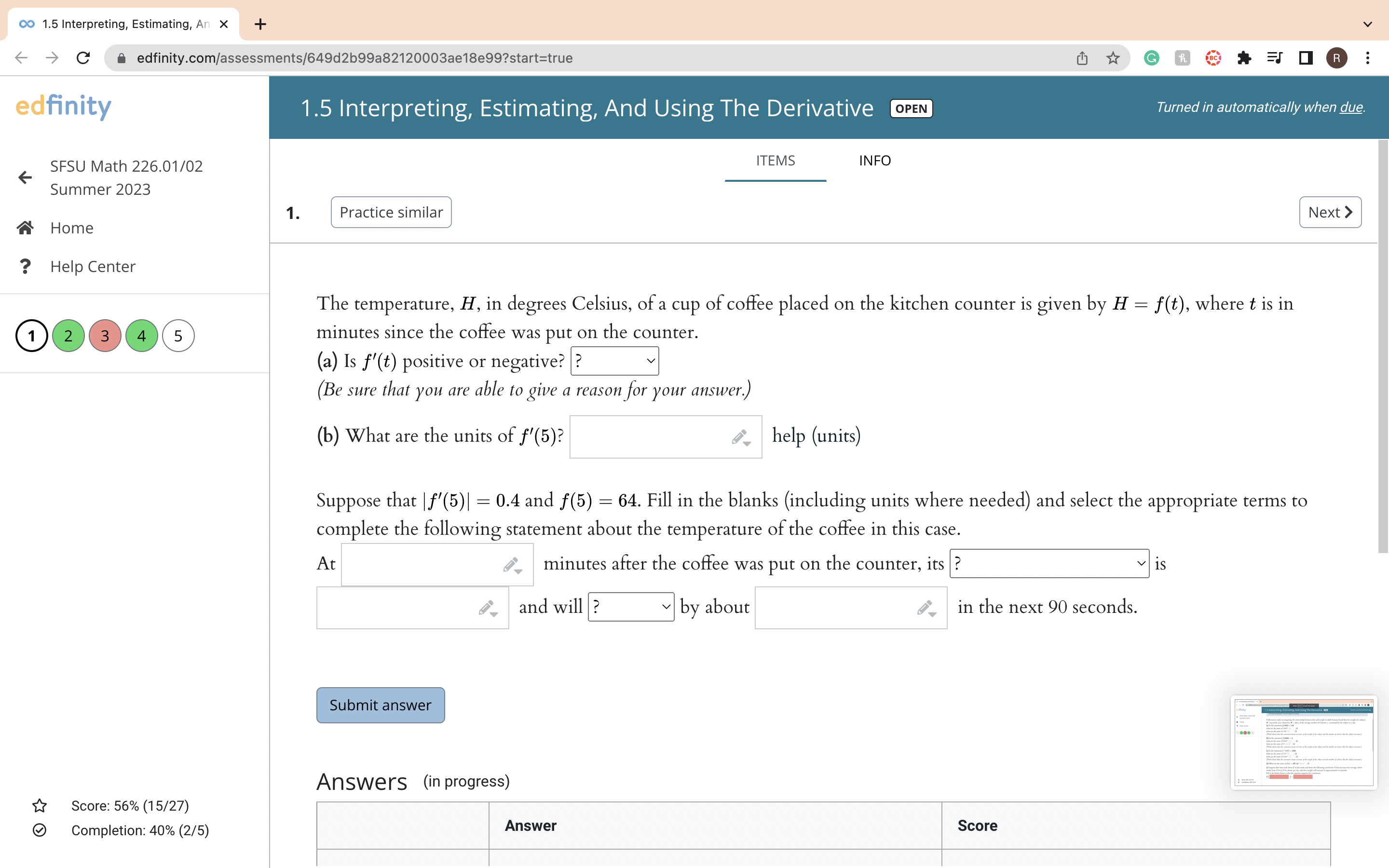Click the pencil icon in the 'At' minutes blank
The height and width of the screenshot is (868, 1389).
(513, 565)
